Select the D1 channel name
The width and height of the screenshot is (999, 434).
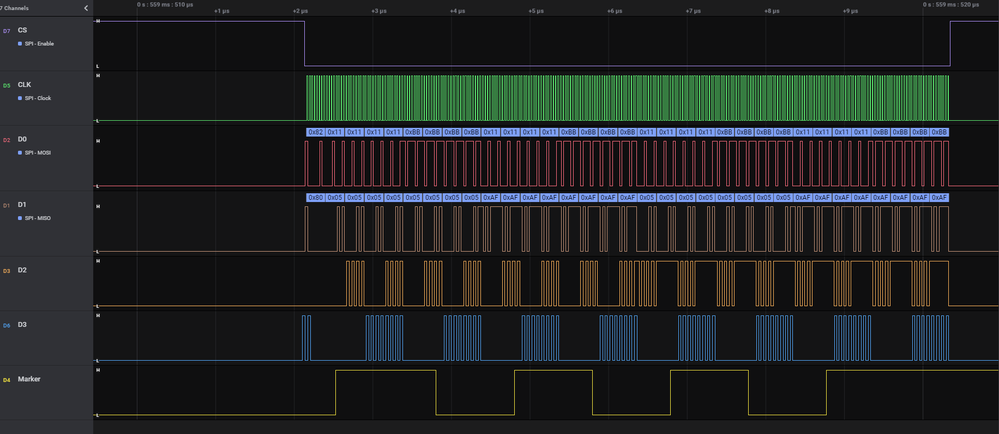click(22, 205)
